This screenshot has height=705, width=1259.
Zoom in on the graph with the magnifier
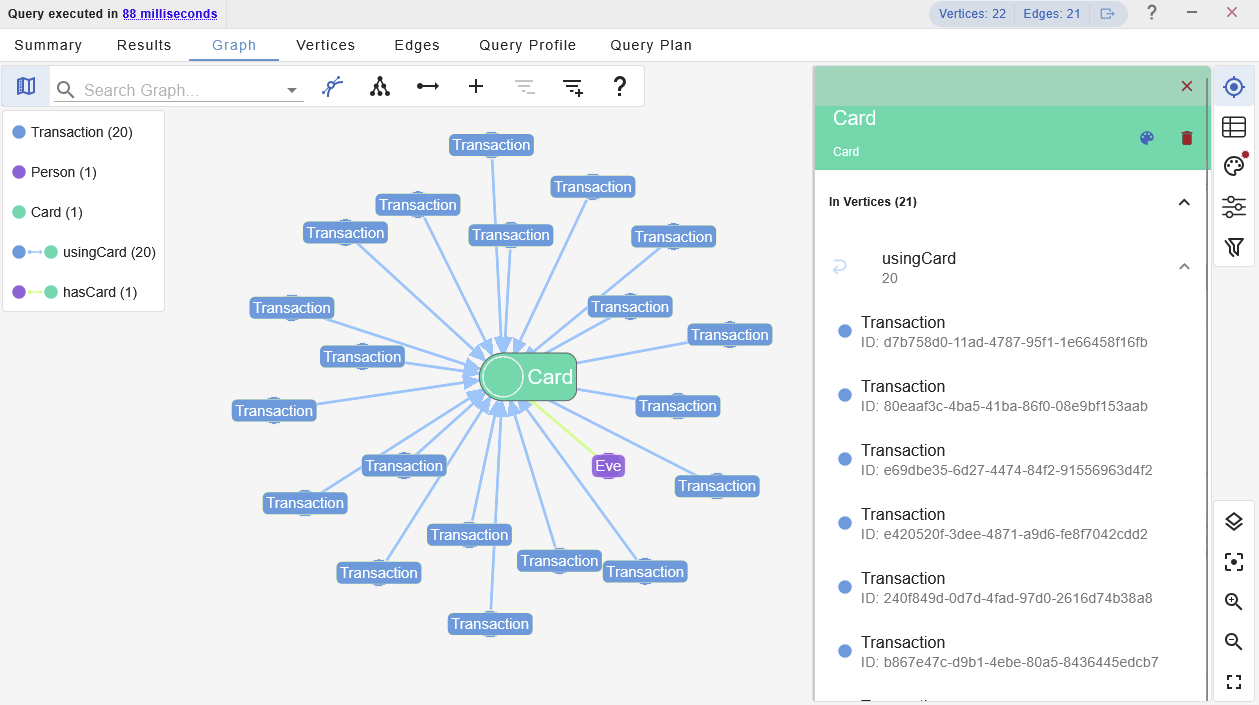[1234, 602]
